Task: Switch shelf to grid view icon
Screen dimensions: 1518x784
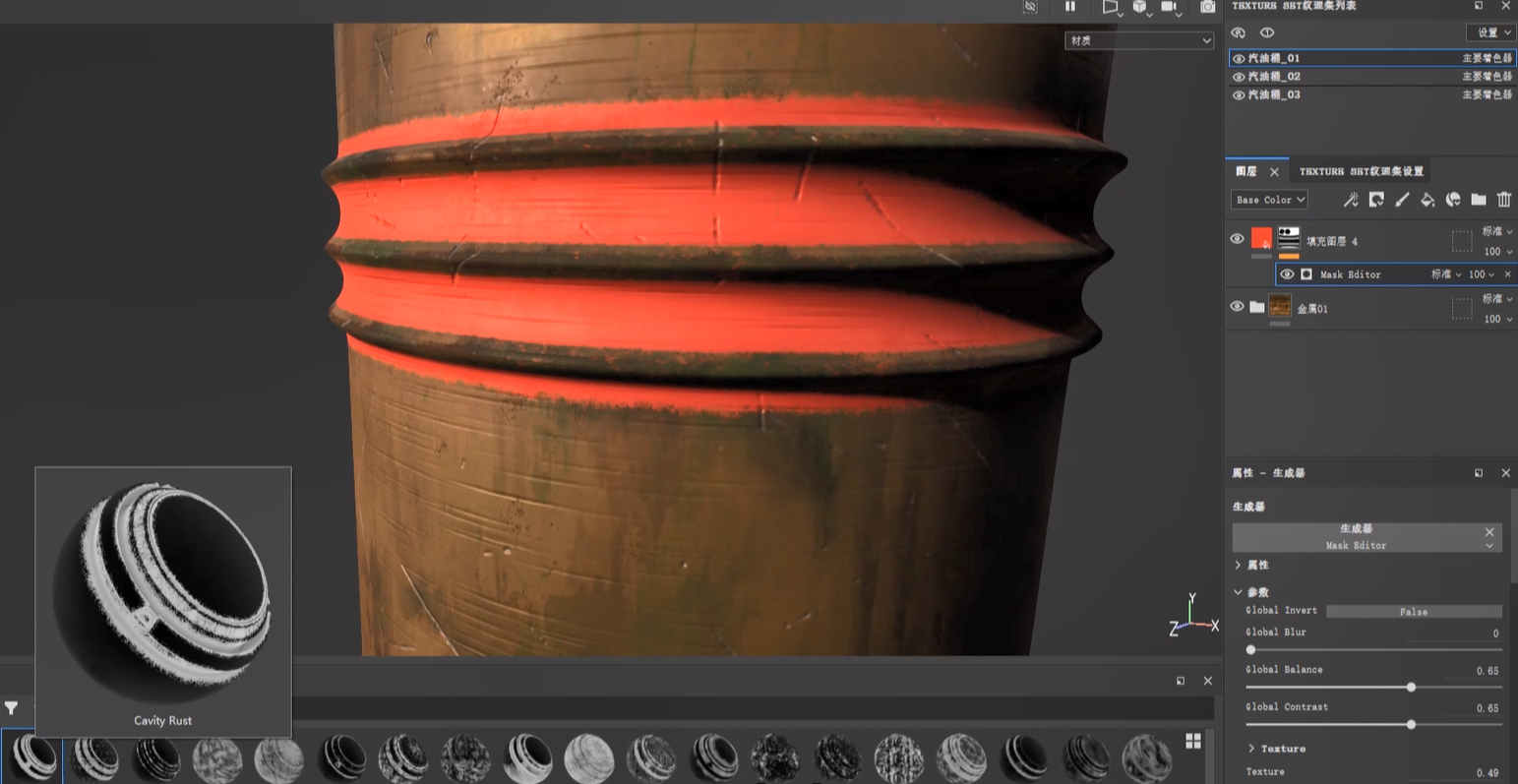Action: click(1193, 741)
